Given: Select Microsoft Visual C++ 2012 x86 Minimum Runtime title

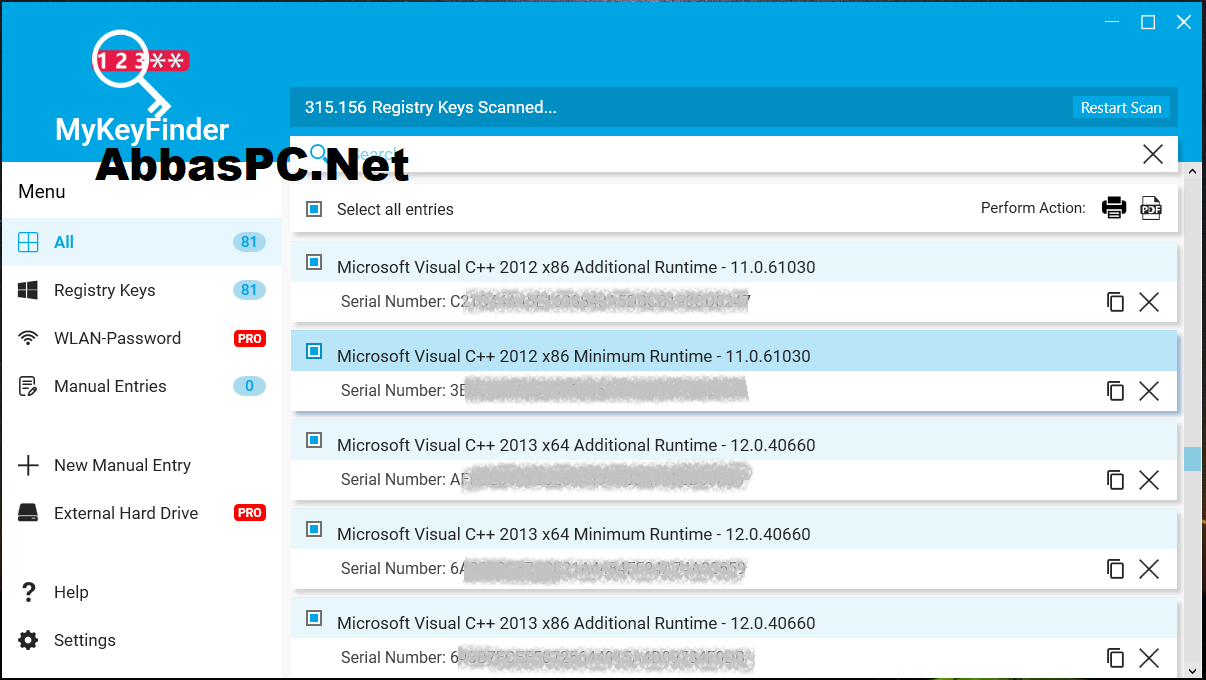Looking at the screenshot, I should pyautogui.click(x=574, y=356).
